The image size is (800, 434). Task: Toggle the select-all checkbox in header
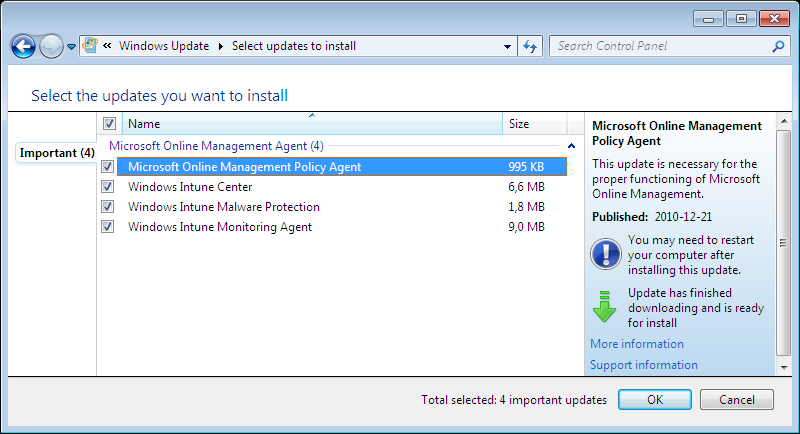[x=110, y=124]
